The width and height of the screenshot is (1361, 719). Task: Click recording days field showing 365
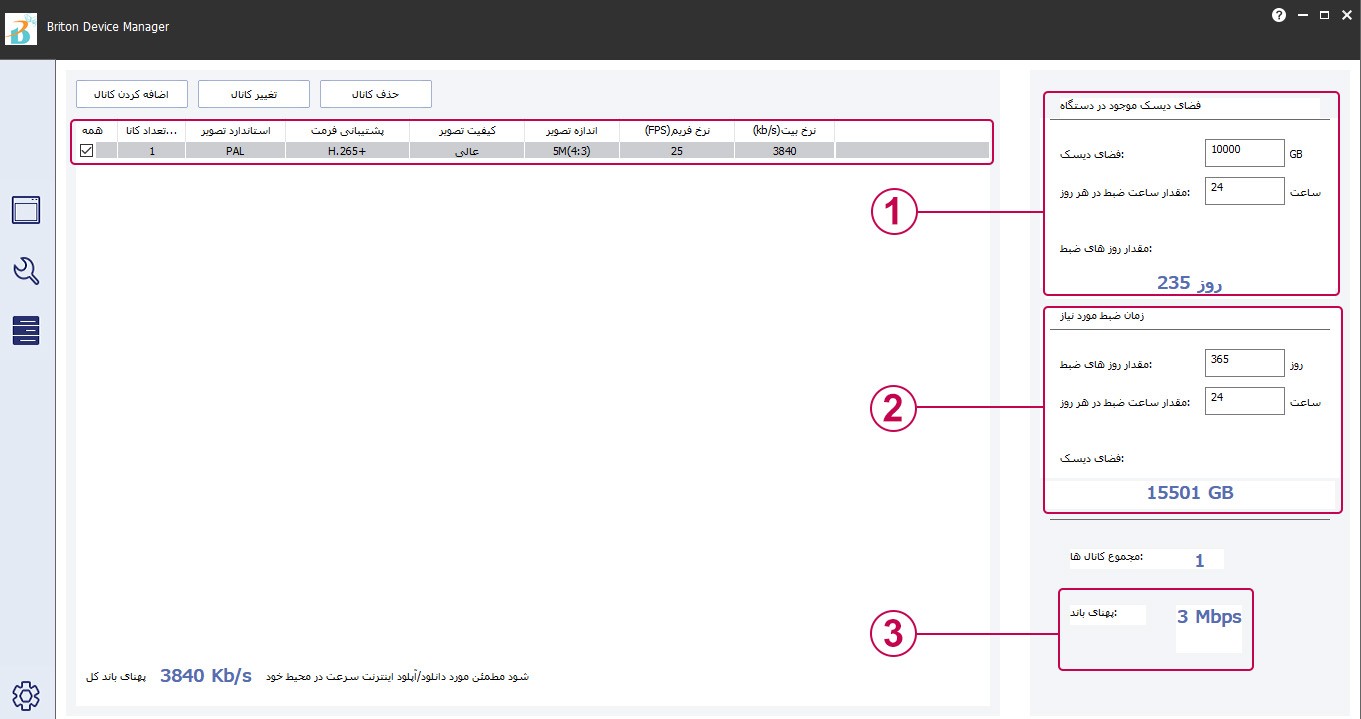click(1244, 363)
